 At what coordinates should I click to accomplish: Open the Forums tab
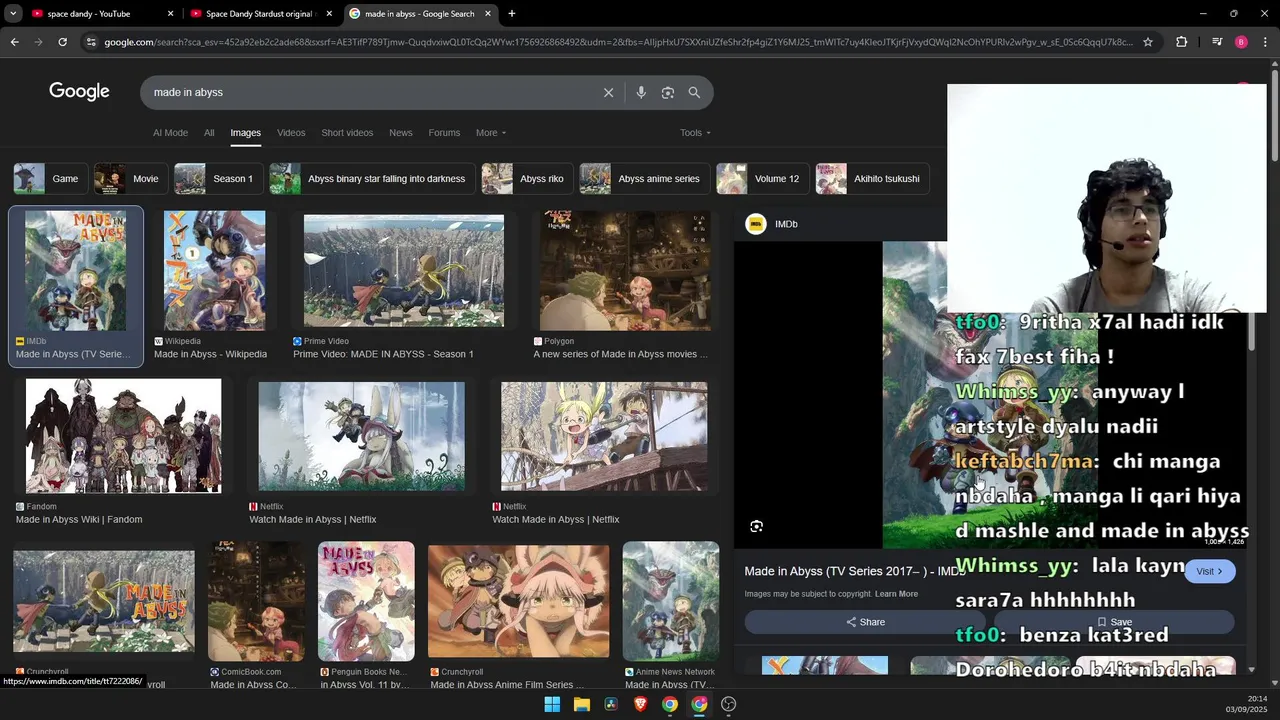point(444,133)
